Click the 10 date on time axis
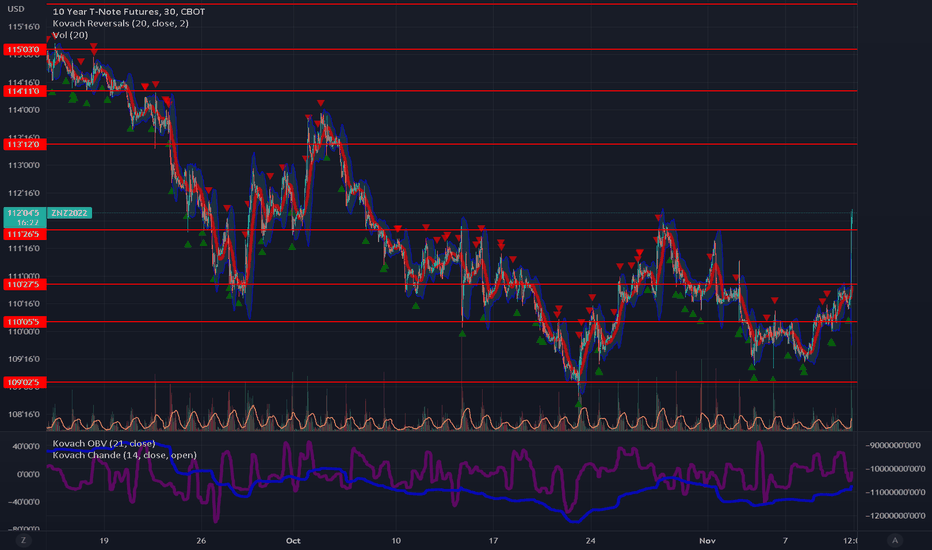Image resolution: width=932 pixels, height=550 pixels. point(396,540)
